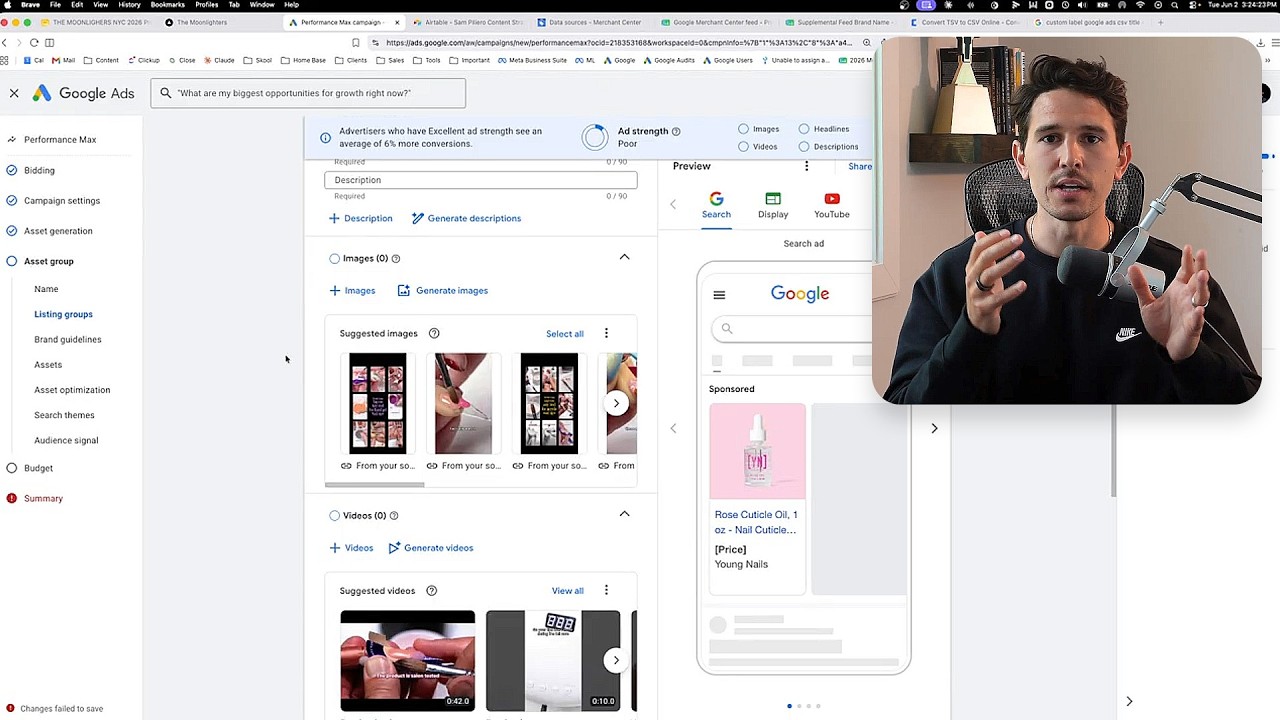The height and width of the screenshot is (720, 1280).
Task: Open the browser sidebar panel icon
Action: point(49,42)
